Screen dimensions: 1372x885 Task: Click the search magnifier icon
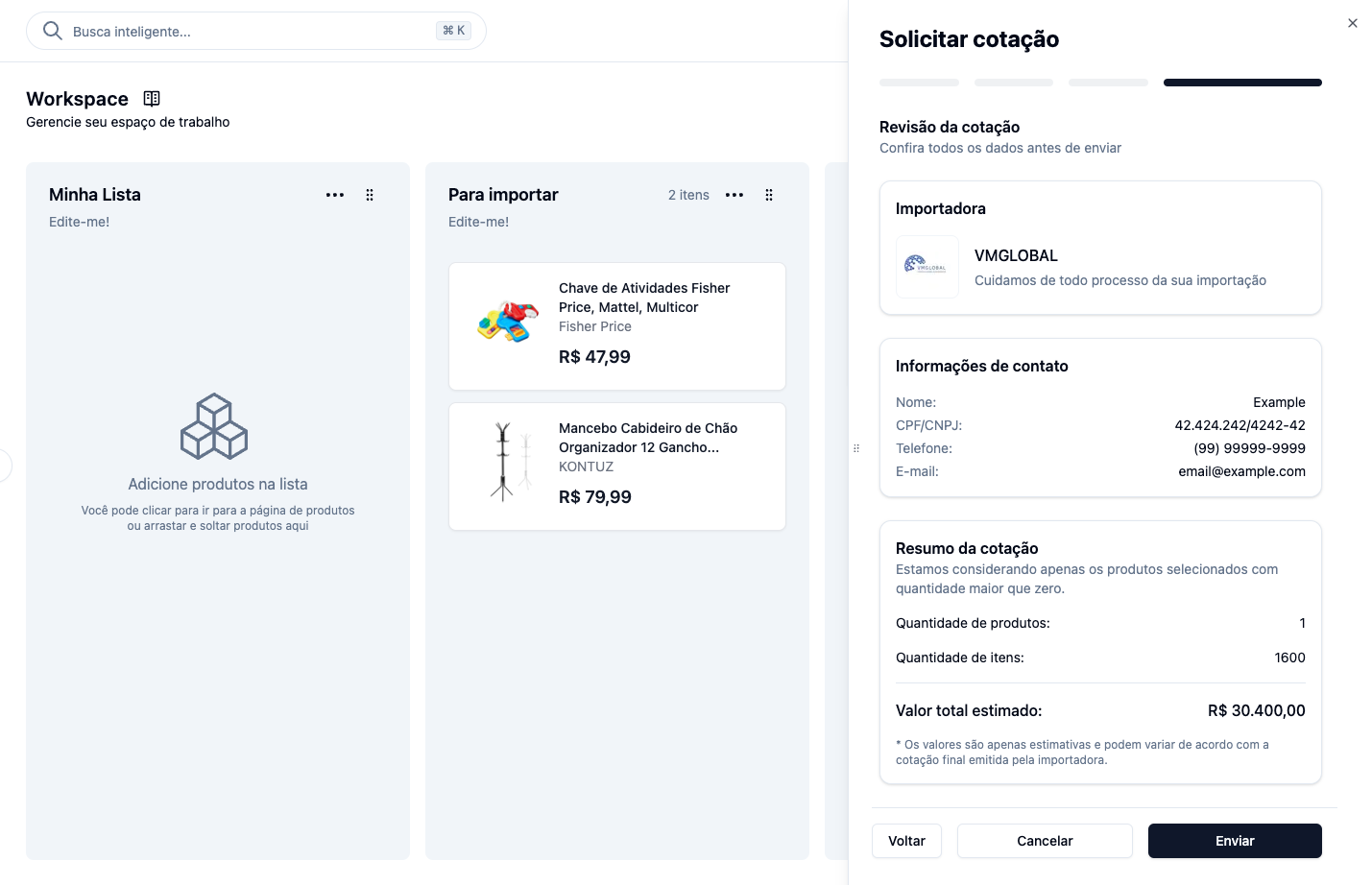(x=53, y=31)
